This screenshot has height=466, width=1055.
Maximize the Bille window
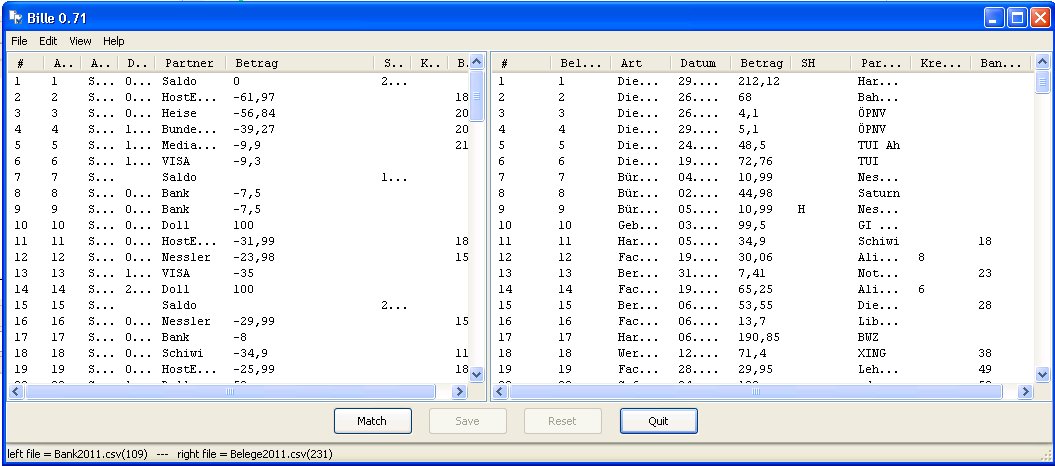click(1016, 17)
